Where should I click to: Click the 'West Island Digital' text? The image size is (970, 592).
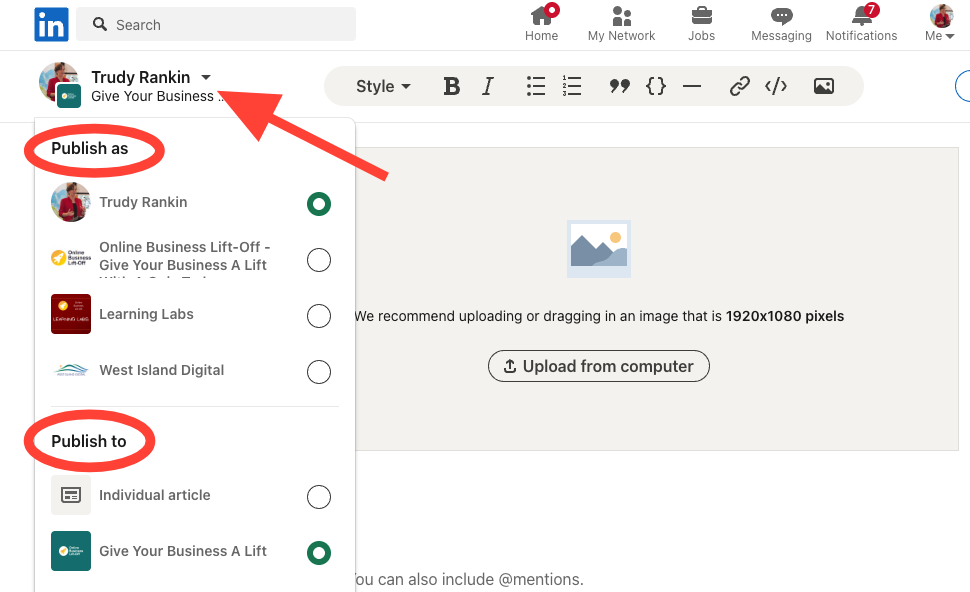(x=161, y=370)
